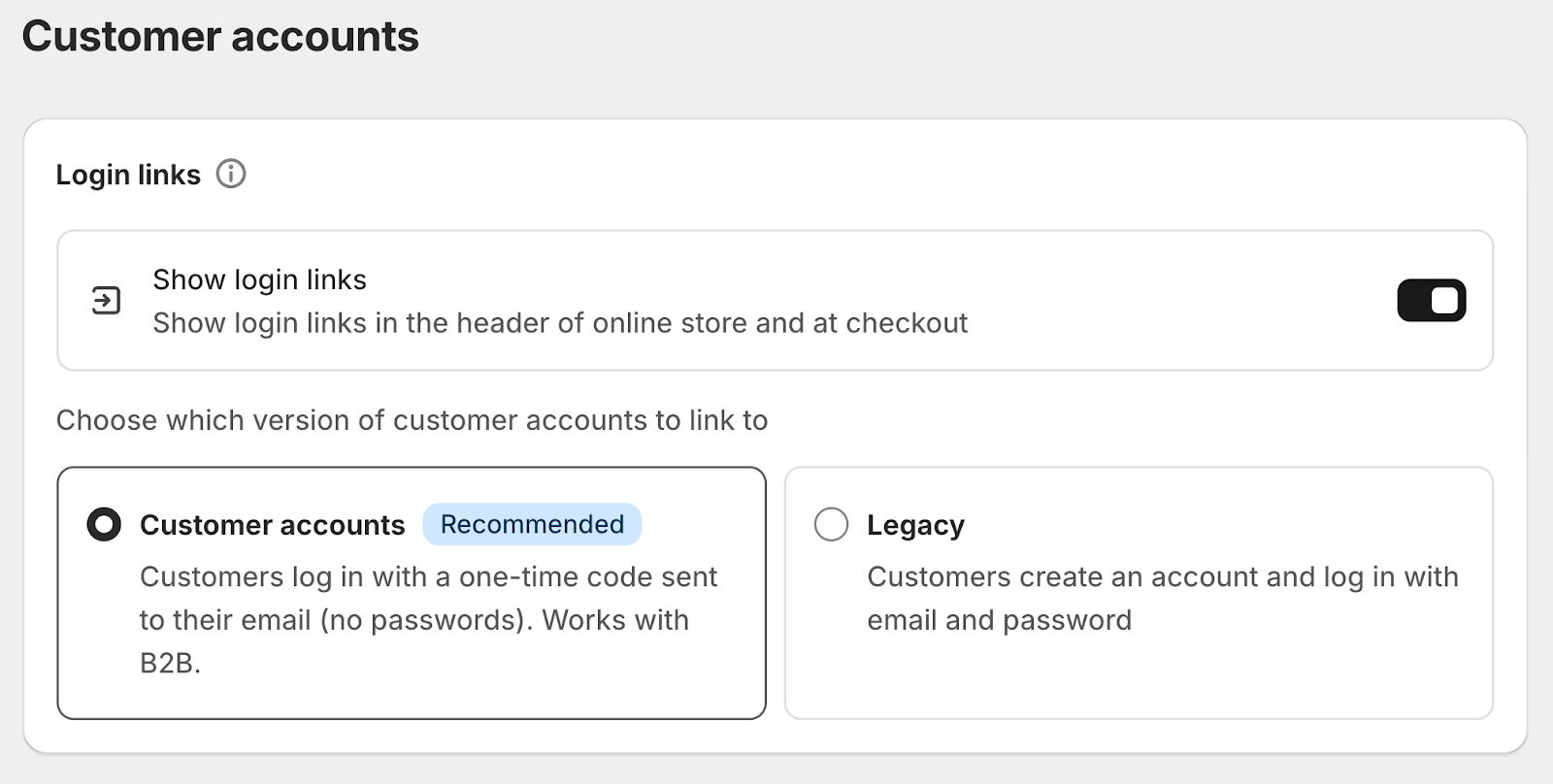
Task: Click the blue Recommended badge
Action: 532,525
